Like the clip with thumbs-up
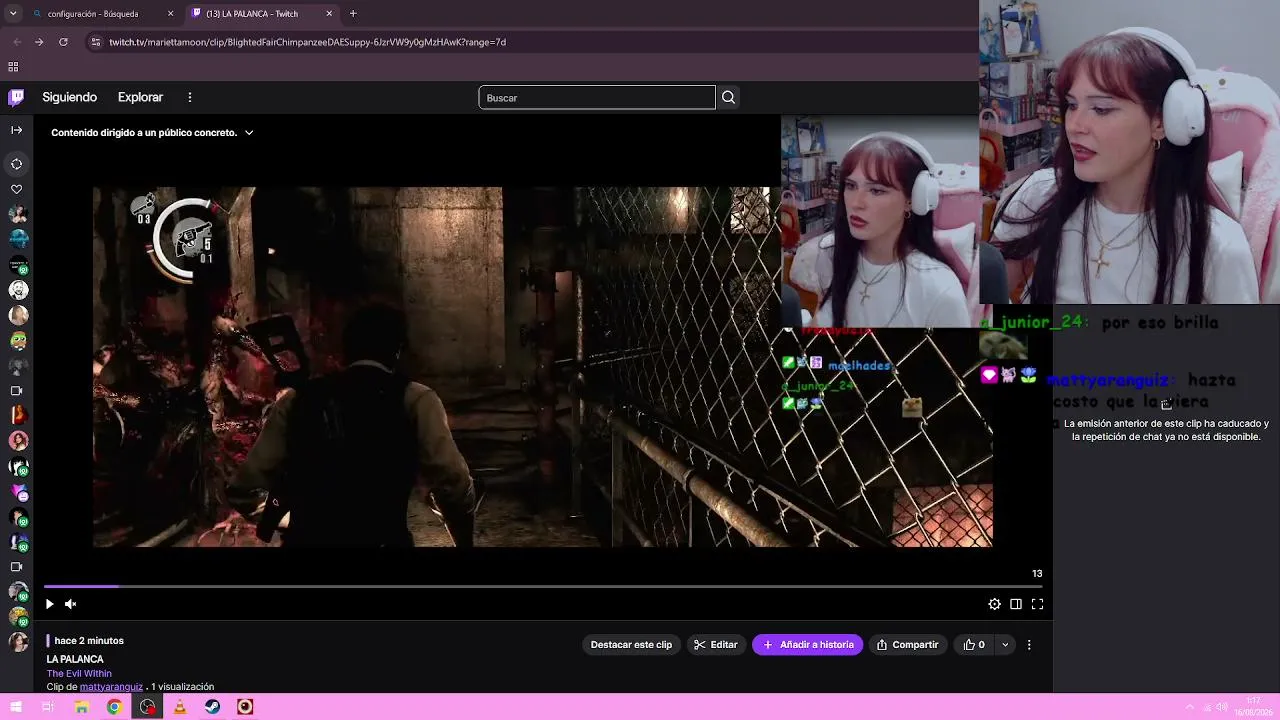1280x720 pixels. click(973, 645)
